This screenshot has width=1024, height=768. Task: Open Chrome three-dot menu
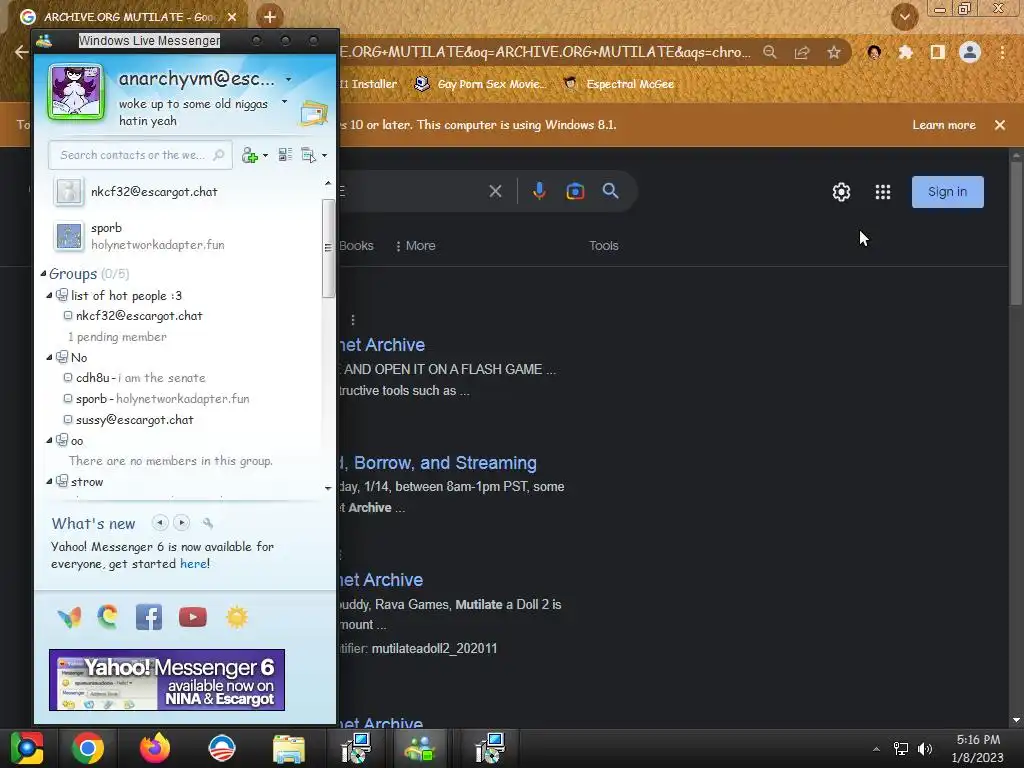point(1002,52)
